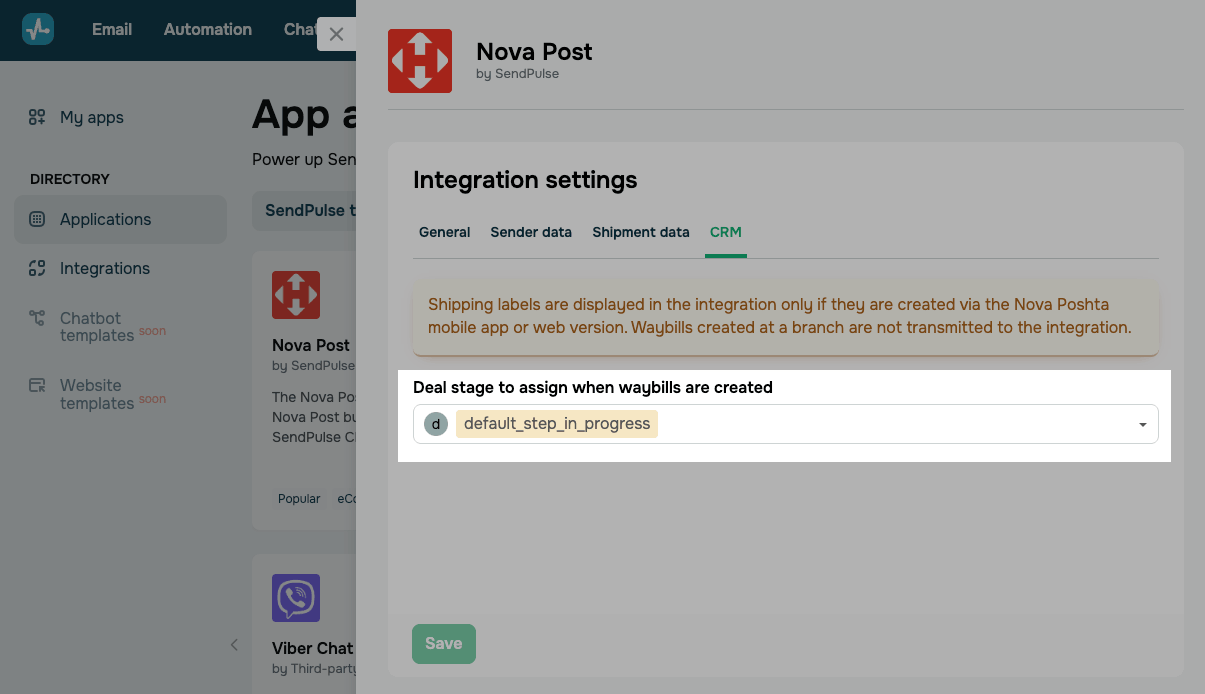Click the dropdown caret arrow
Viewport: 1205px width, 694px height.
1142,425
